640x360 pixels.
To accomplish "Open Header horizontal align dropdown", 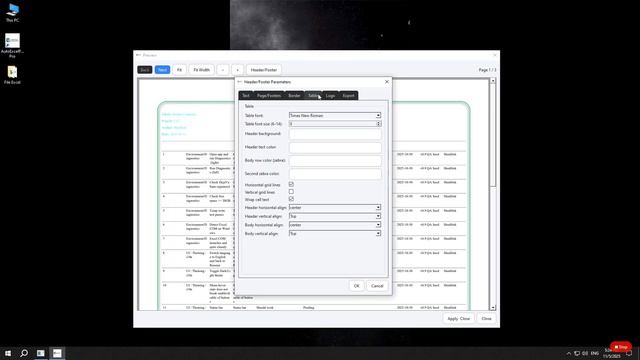I will 335,207.
